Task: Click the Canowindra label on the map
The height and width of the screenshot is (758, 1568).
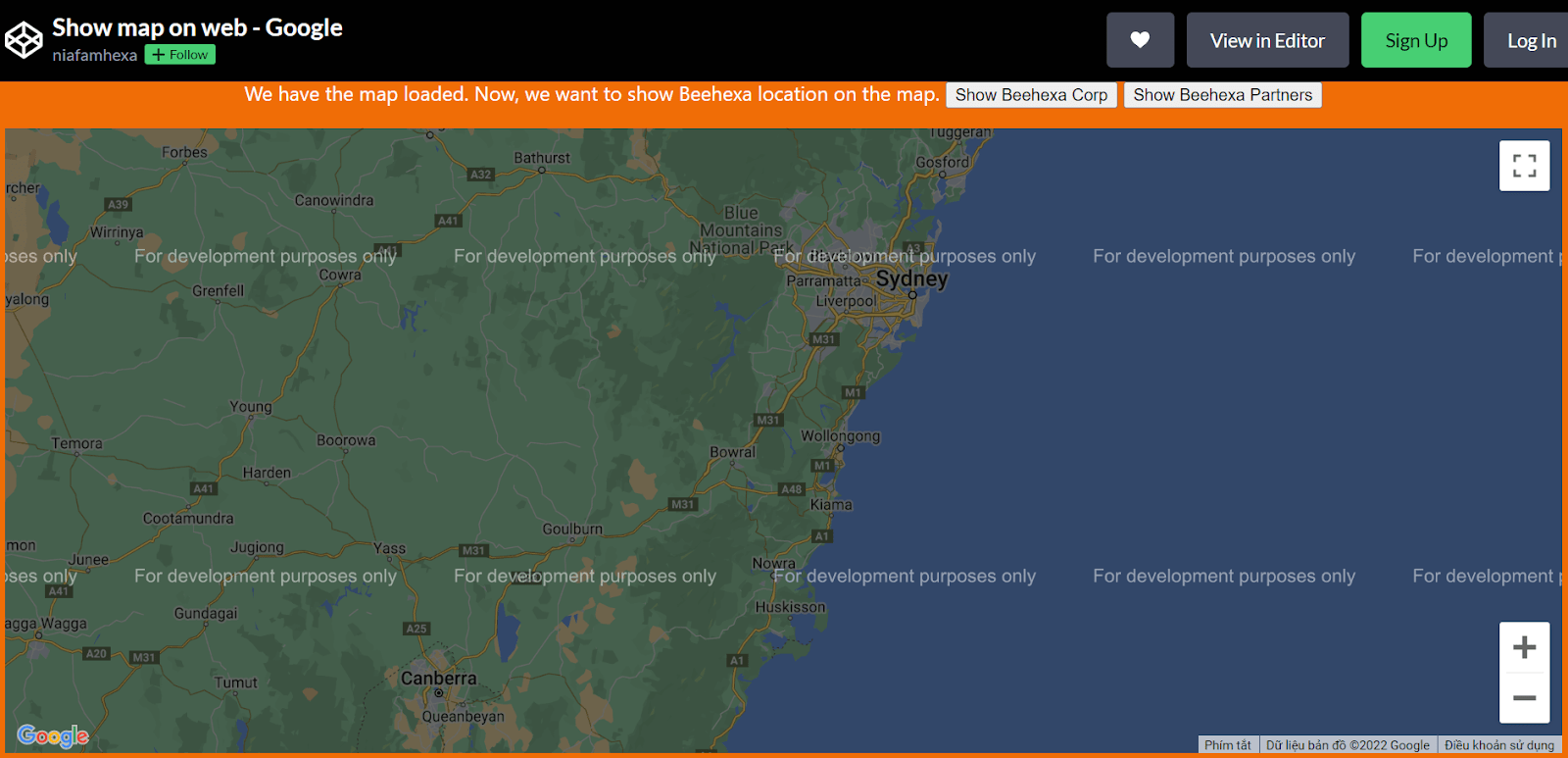Action: 334,201
